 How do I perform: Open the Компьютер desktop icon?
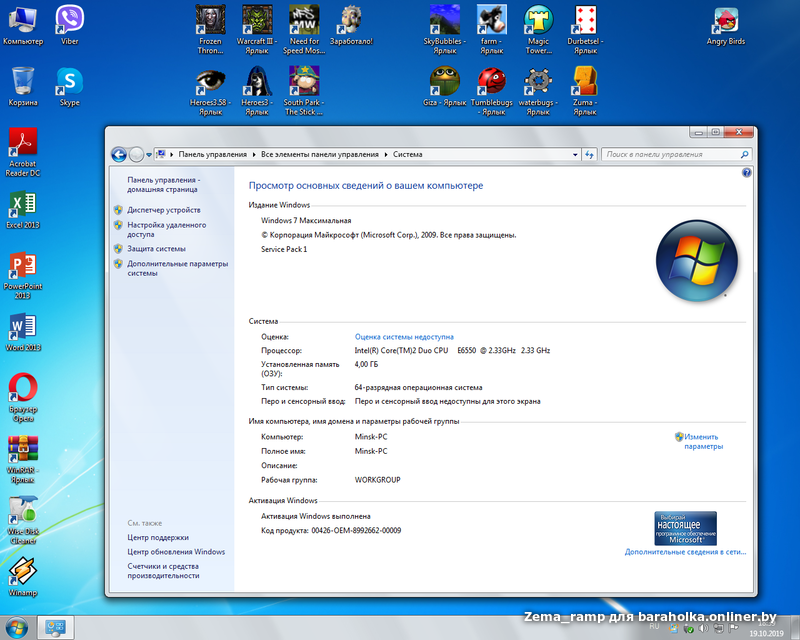click(x=23, y=25)
